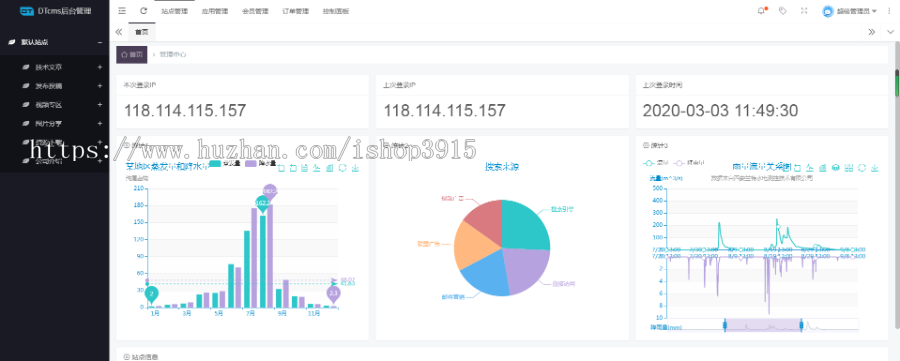900x361 pixels.
Task: Open 图片分享 in the sidebar
Action: pyautogui.click(x=49, y=123)
